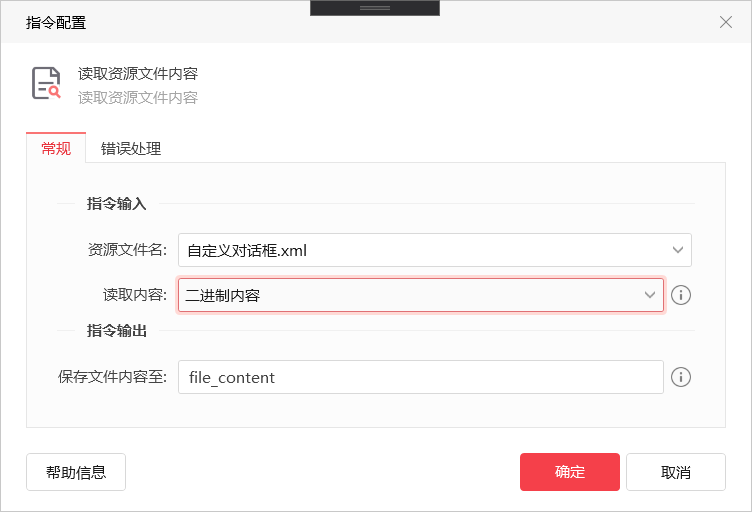Image resolution: width=752 pixels, height=512 pixels.
Task: Open the 二进制内容 selection box
Action: (x=421, y=295)
